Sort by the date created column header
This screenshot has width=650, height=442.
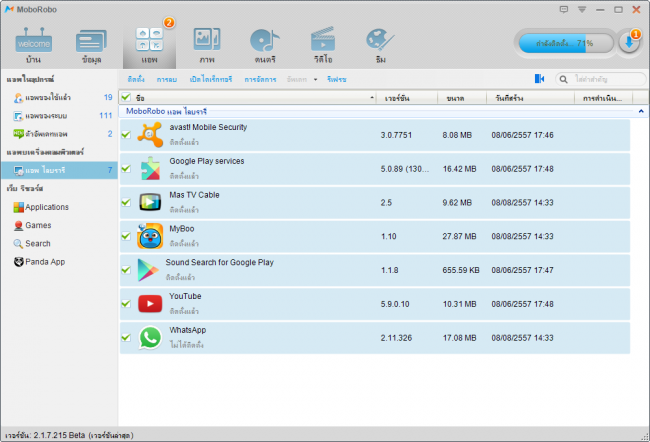pos(531,98)
